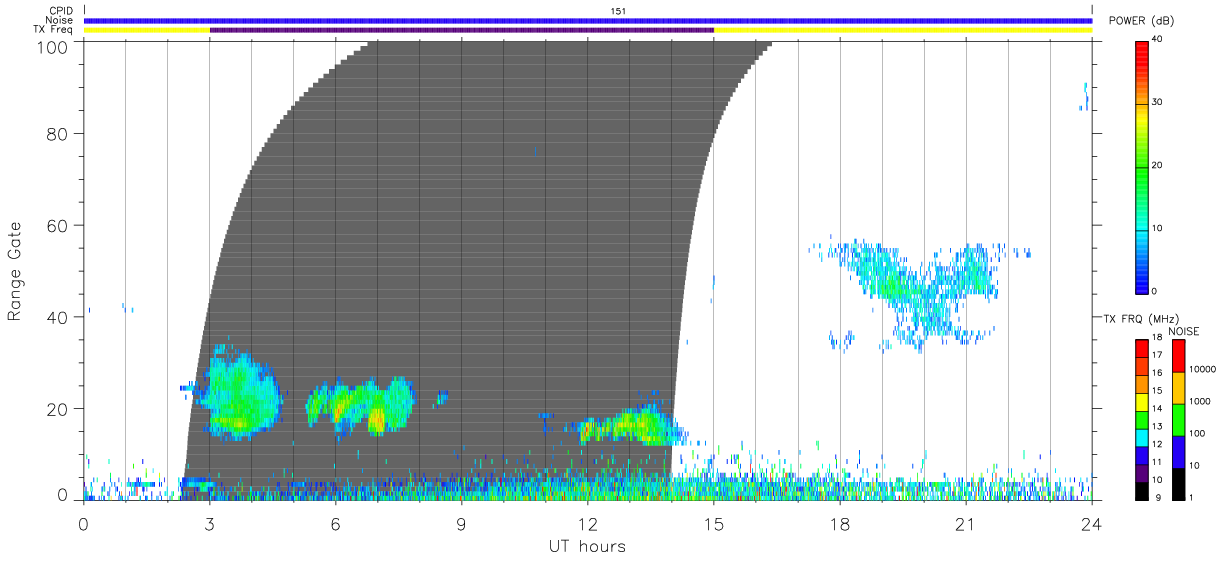Click the 100 tick on the NOISE colorbar

coord(1199,434)
